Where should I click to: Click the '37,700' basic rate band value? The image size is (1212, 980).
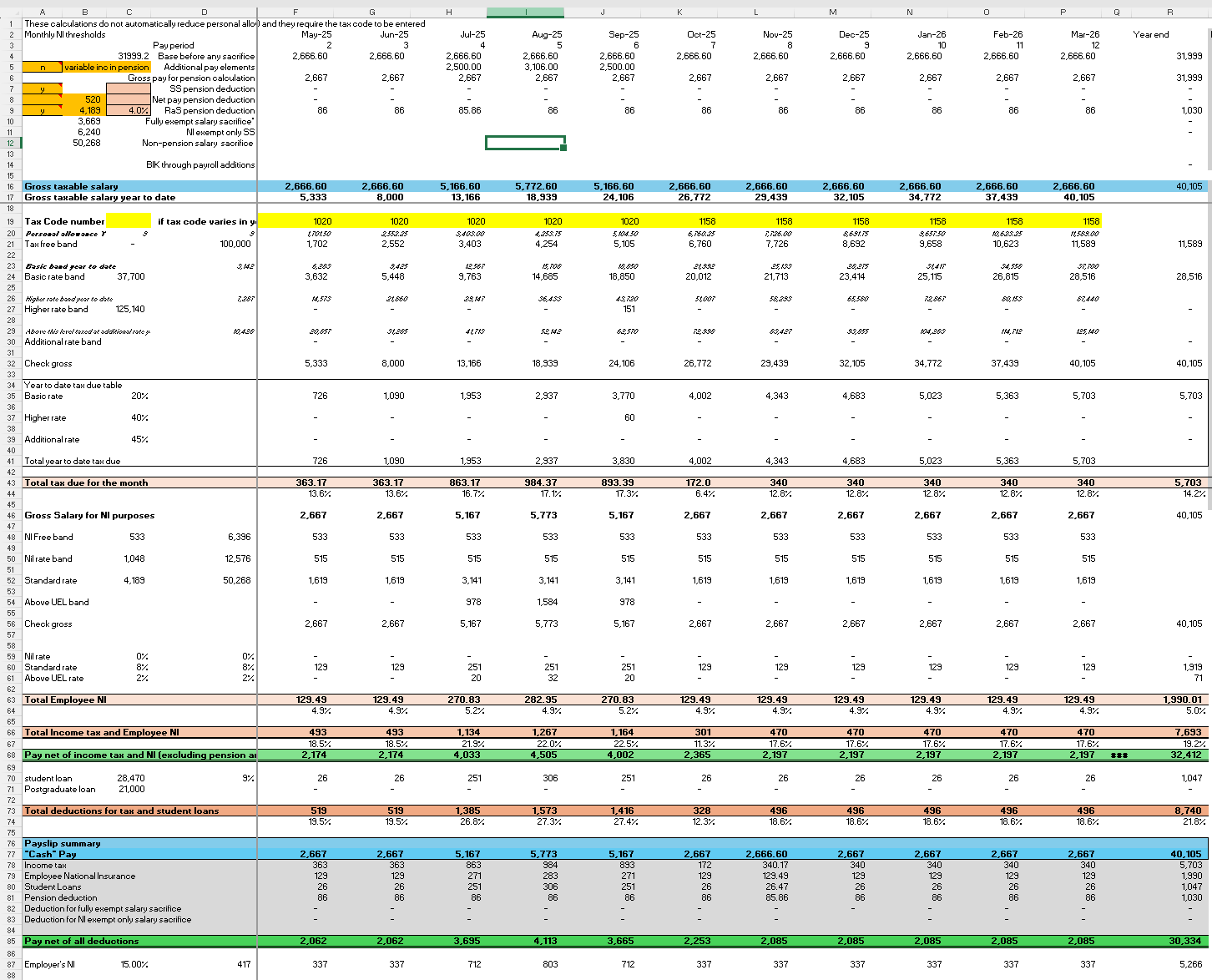[x=131, y=276]
